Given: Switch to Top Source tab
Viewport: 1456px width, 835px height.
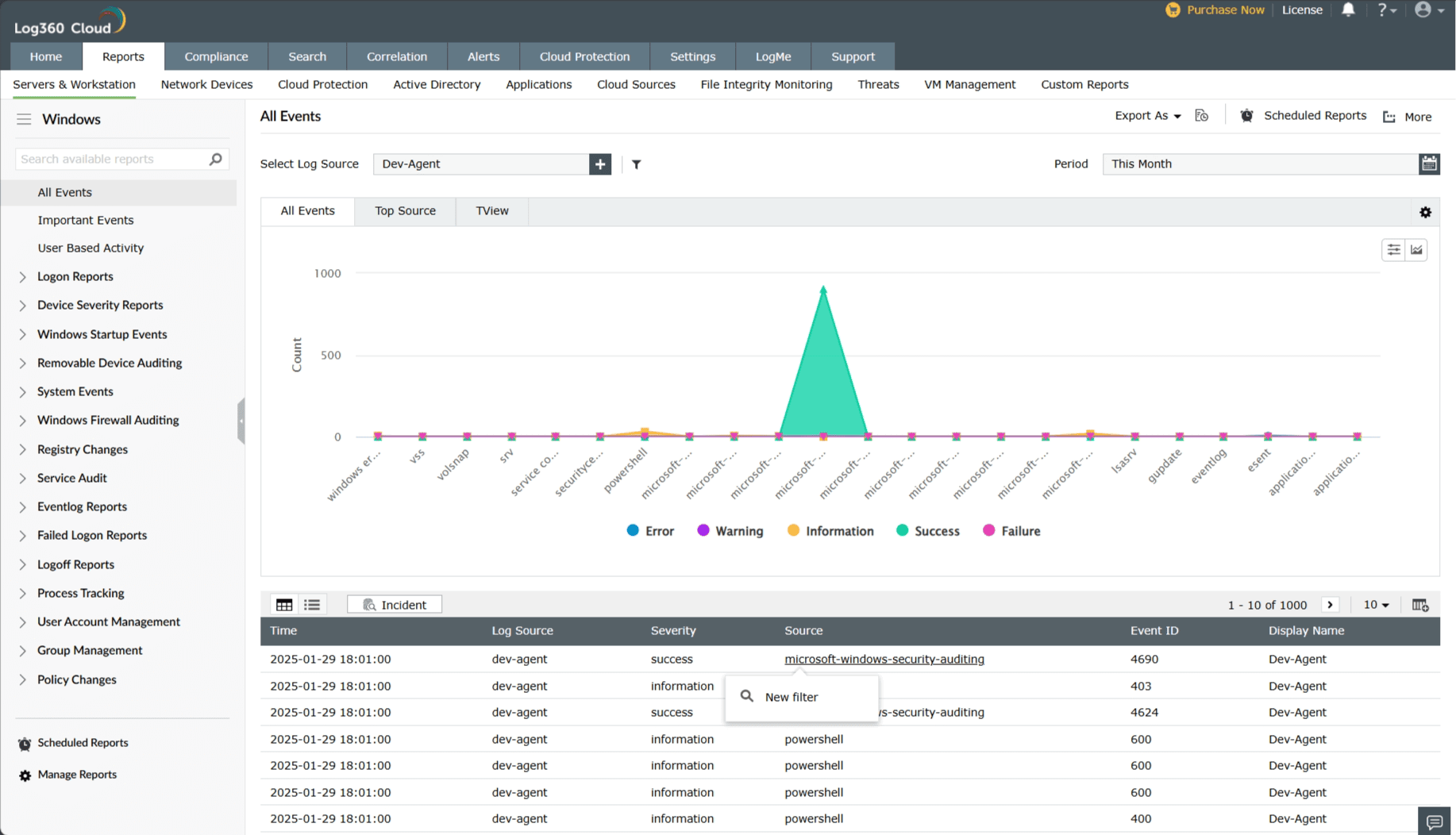Looking at the screenshot, I should 405,211.
